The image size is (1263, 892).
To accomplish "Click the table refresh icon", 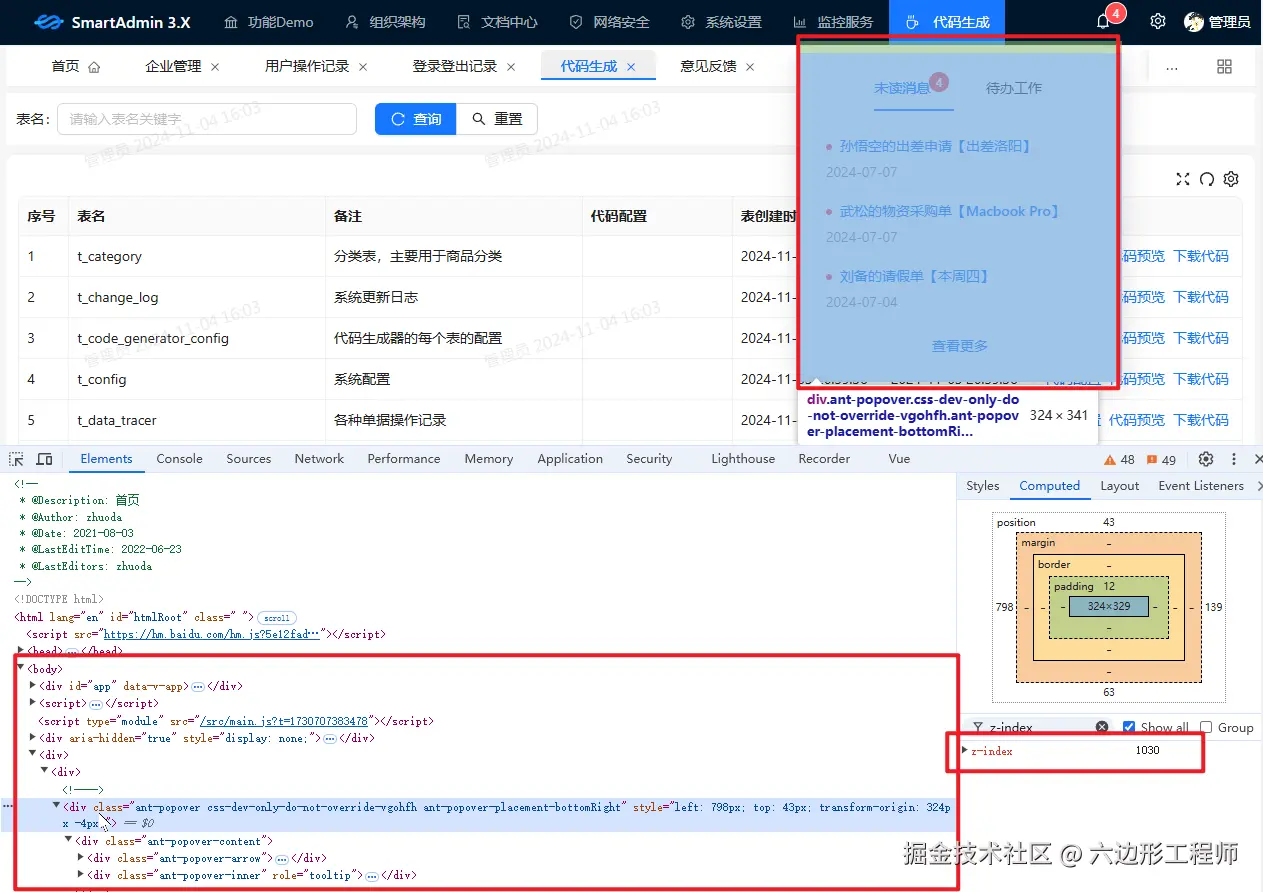I will (x=1207, y=179).
